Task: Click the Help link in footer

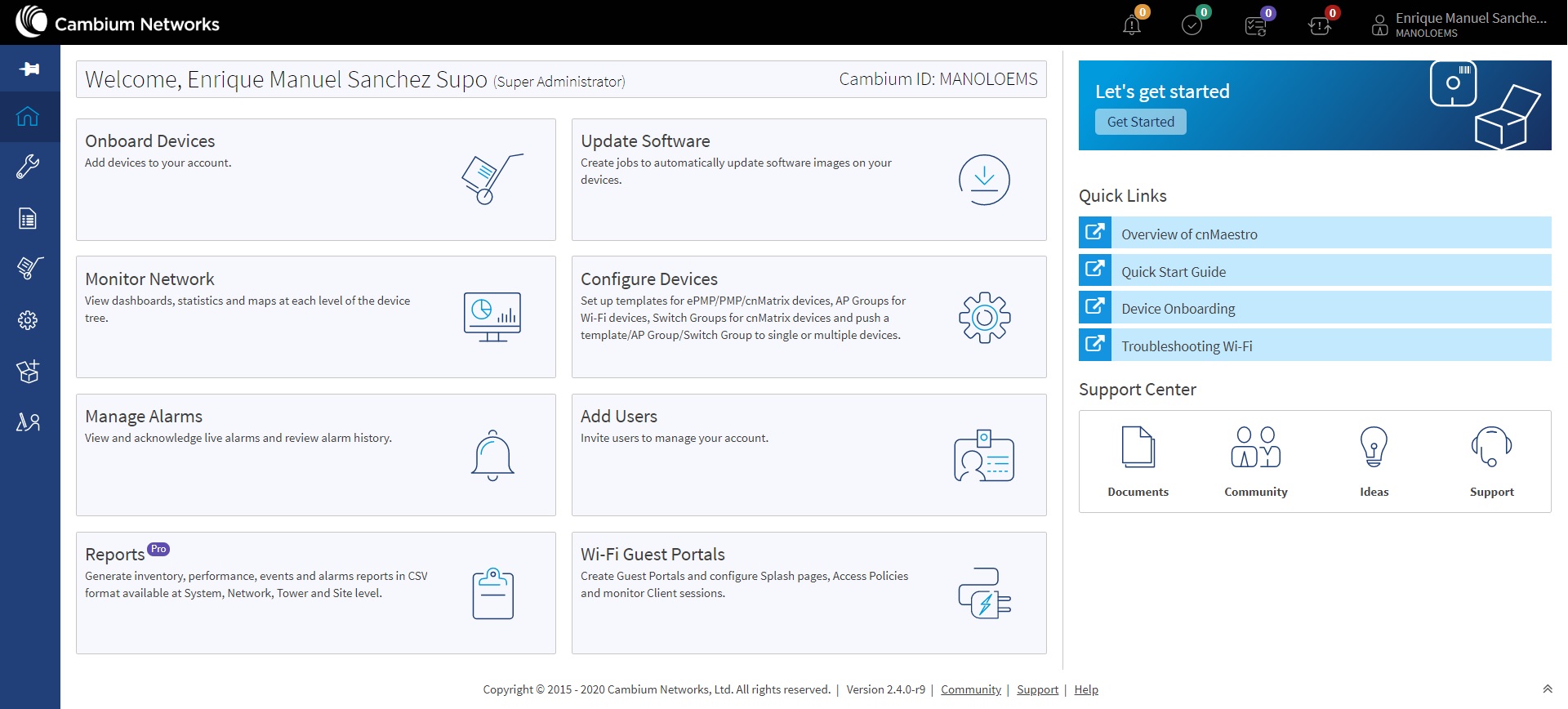Action: coord(1086,689)
